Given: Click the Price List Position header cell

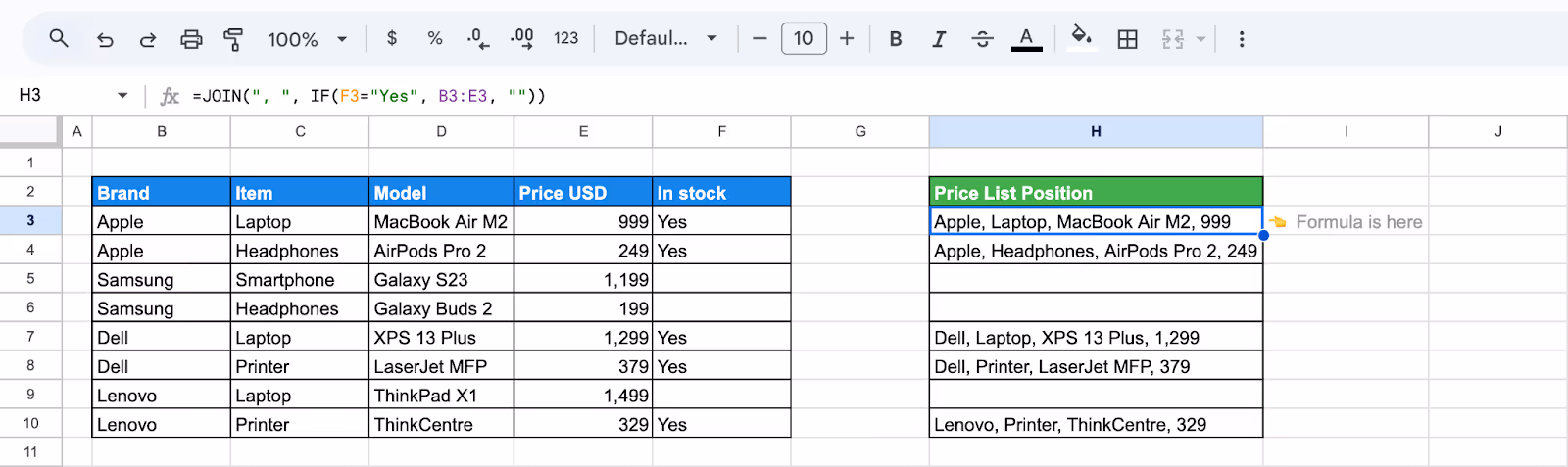Looking at the screenshot, I should pyautogui.click(x=1096, y=192).
